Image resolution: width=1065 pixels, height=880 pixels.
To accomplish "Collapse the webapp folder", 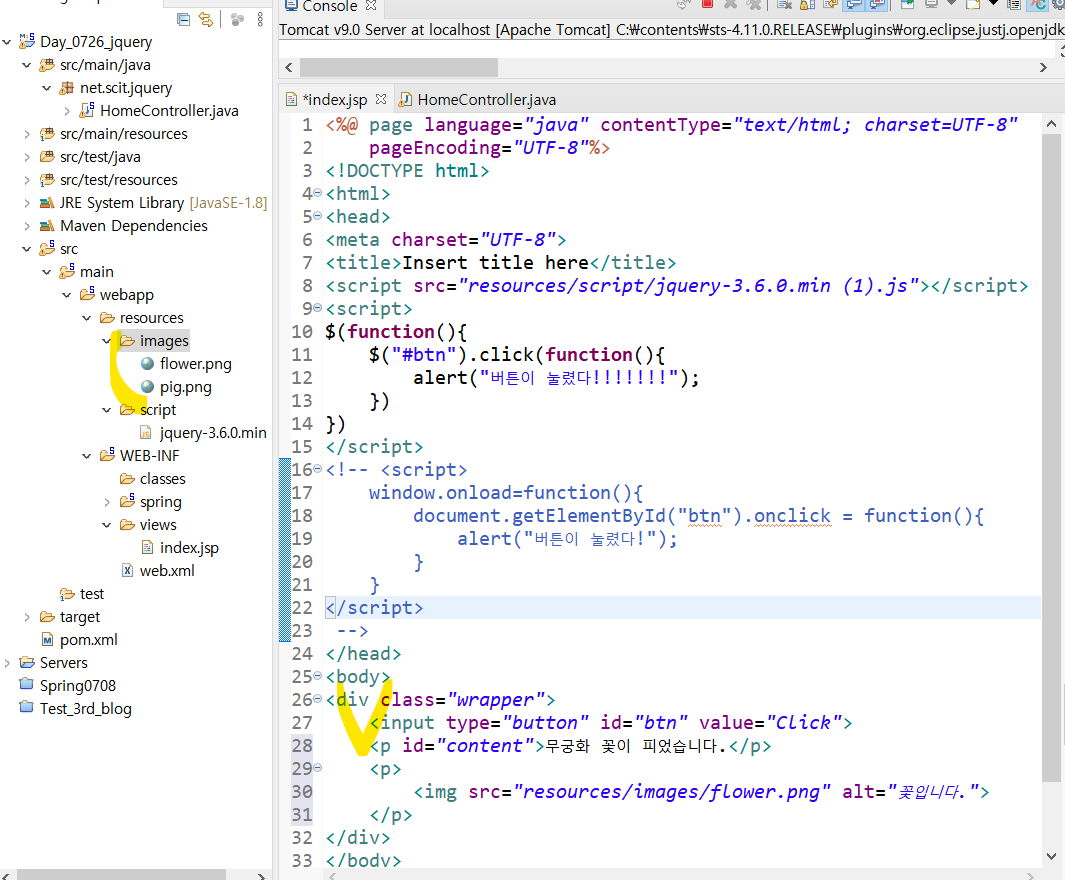I will point(67,295).
